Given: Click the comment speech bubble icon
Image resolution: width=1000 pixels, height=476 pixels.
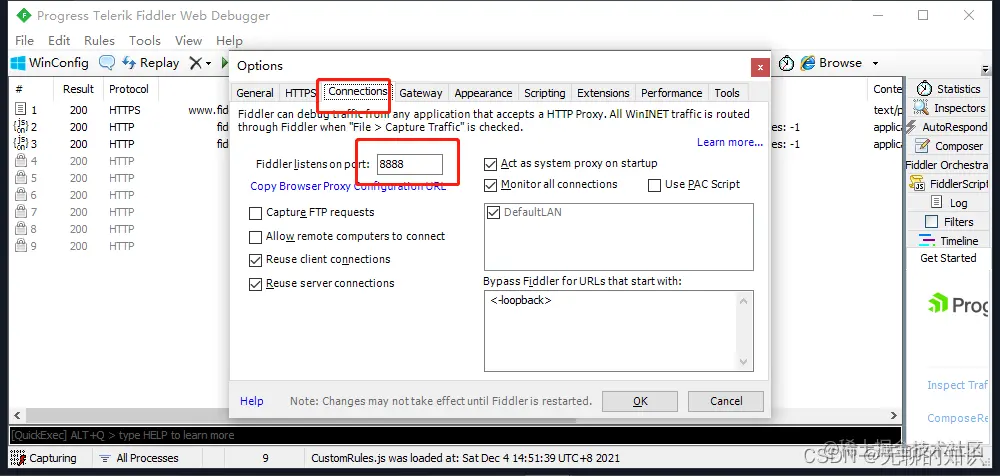Looking at the screenshot, I should coord(107,63).
